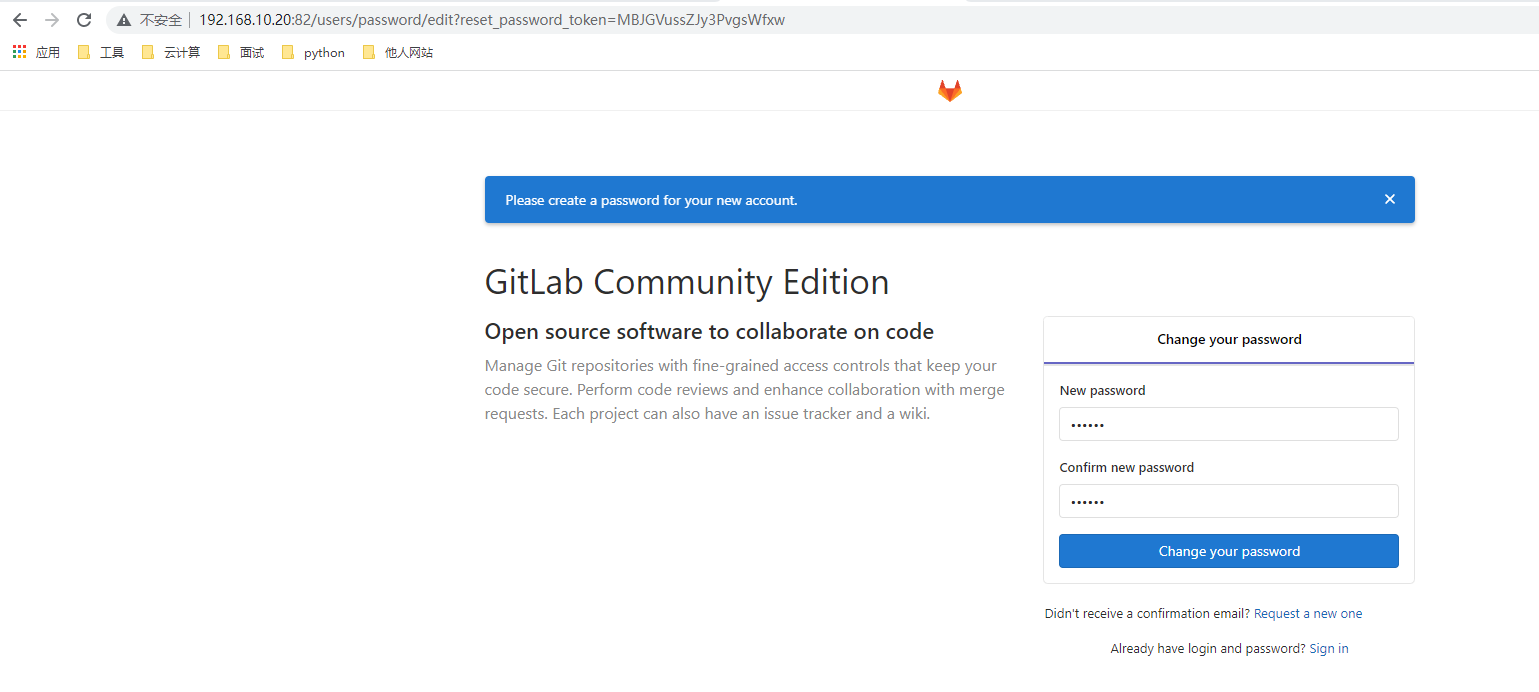Focus the New password field
The height and width of the screenshot is (692, 1539).
tap(1229, 424)
